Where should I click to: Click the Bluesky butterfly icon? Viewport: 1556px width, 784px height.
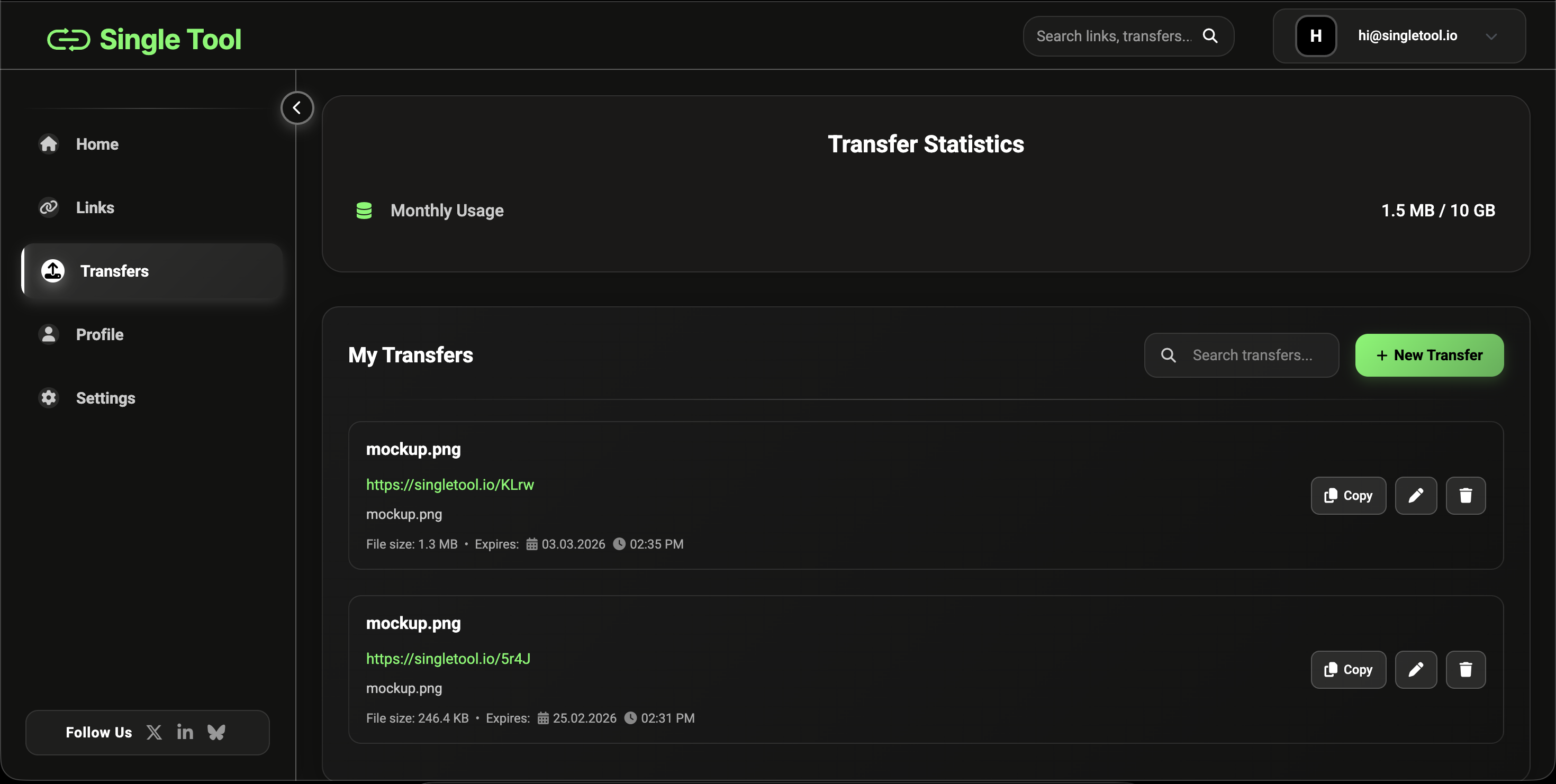pyautogui.click(x=216, y=732)
